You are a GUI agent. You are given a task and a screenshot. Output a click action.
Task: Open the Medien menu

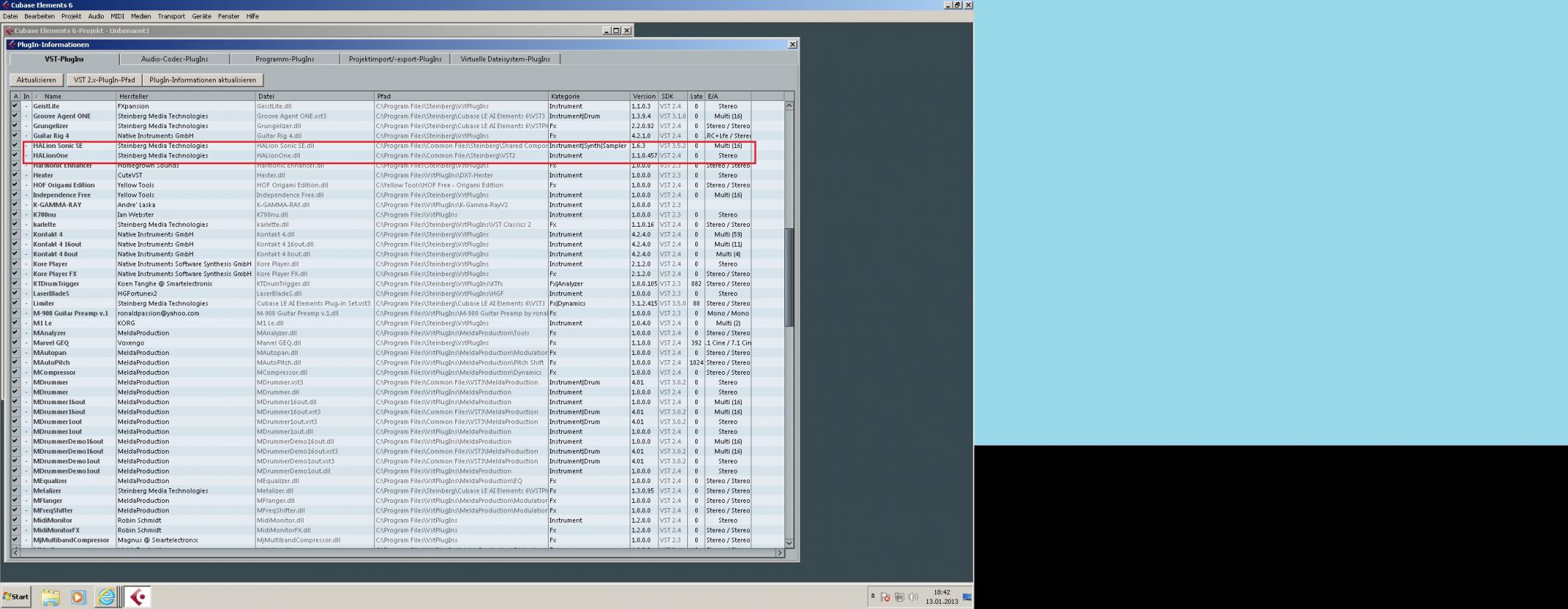point(141,16)
